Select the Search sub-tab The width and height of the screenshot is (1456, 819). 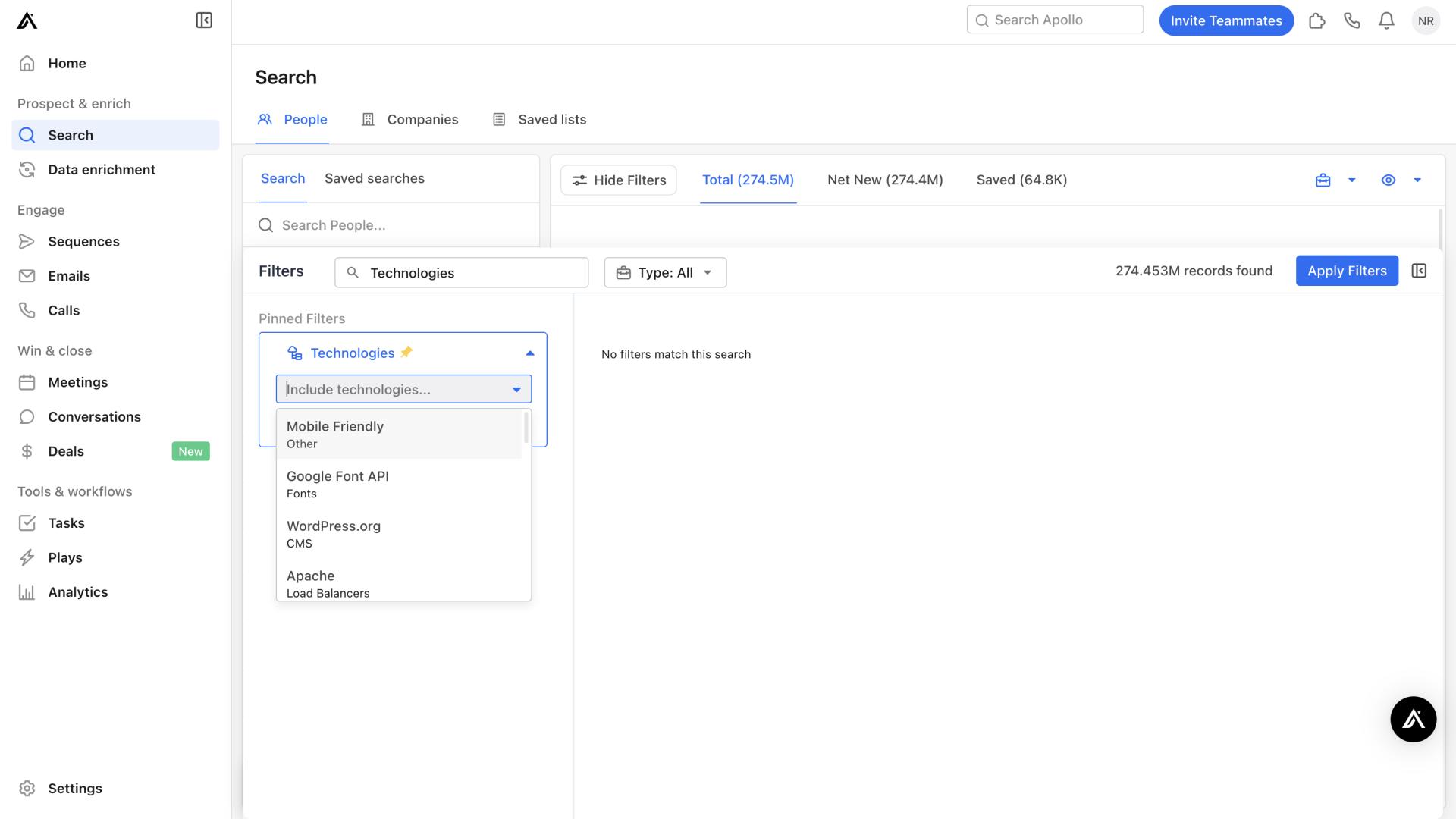283,178
